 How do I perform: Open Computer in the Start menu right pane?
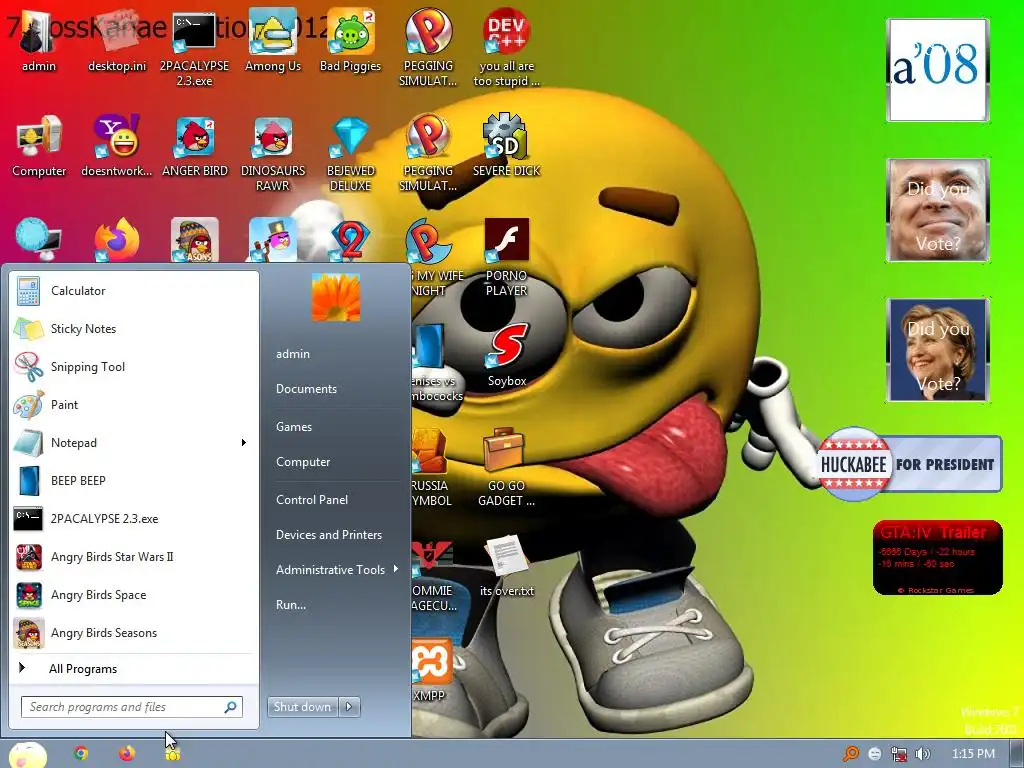click(303, 462)
